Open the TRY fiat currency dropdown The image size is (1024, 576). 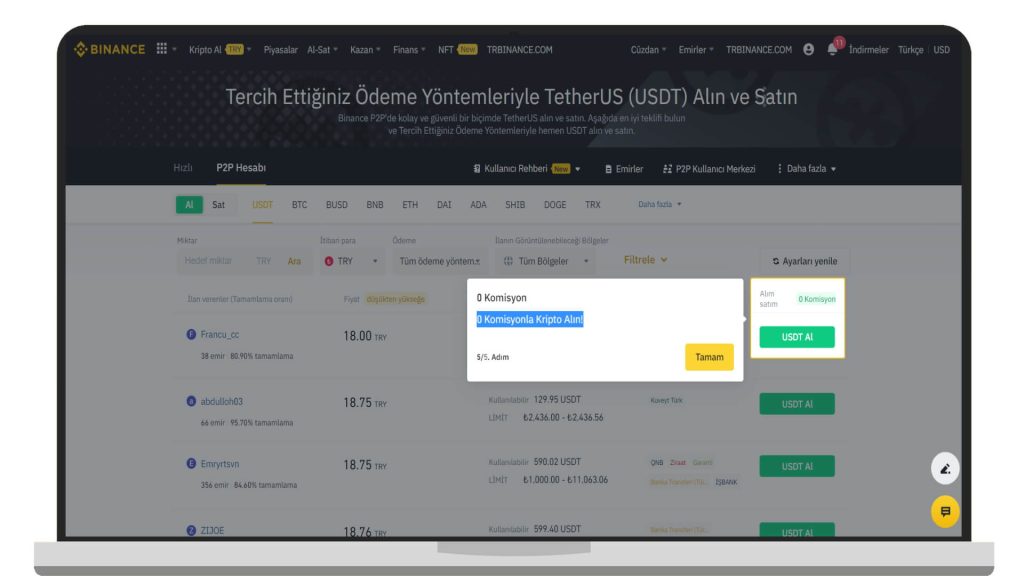coord(351,261)
